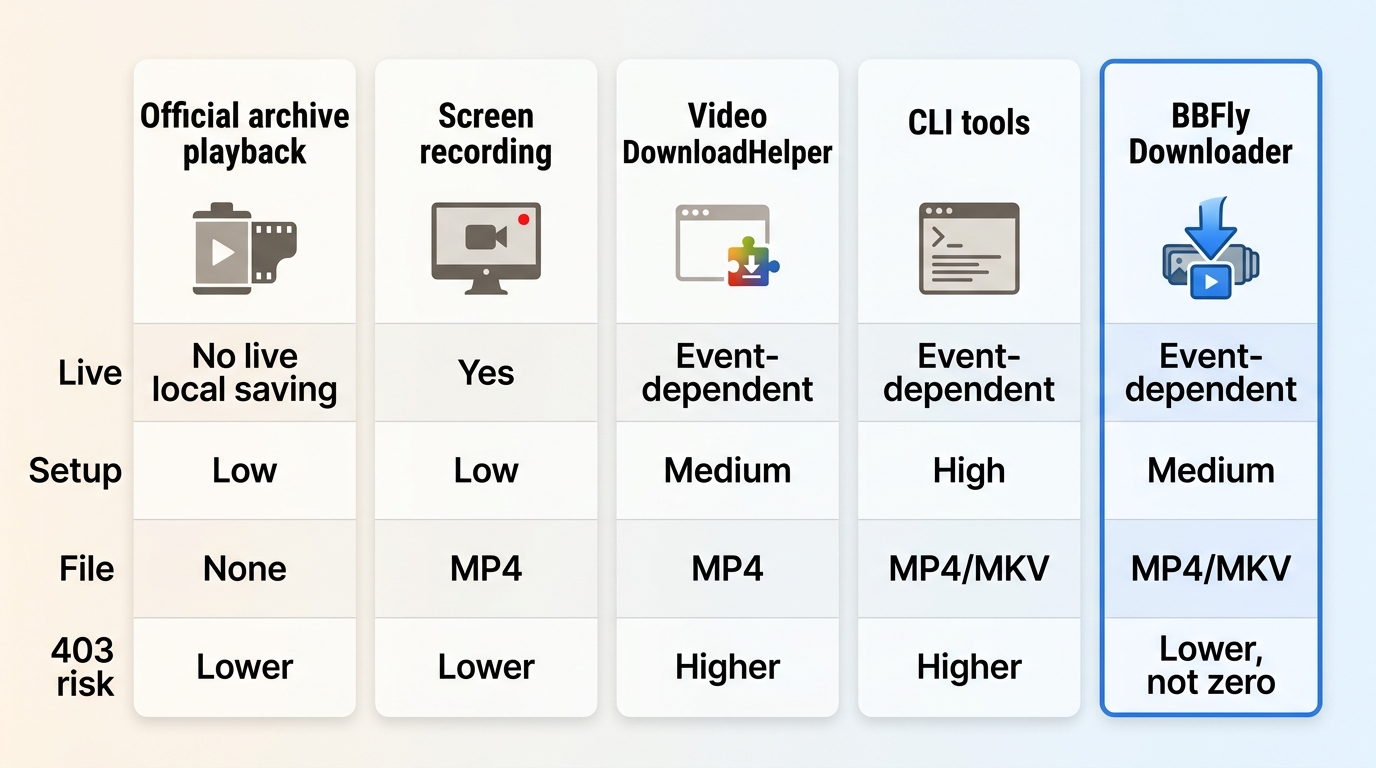The image size is (1376, 768).
Task: Click "MP4" file cell for Video DownloadHelper
Action: tap(727, 569)
